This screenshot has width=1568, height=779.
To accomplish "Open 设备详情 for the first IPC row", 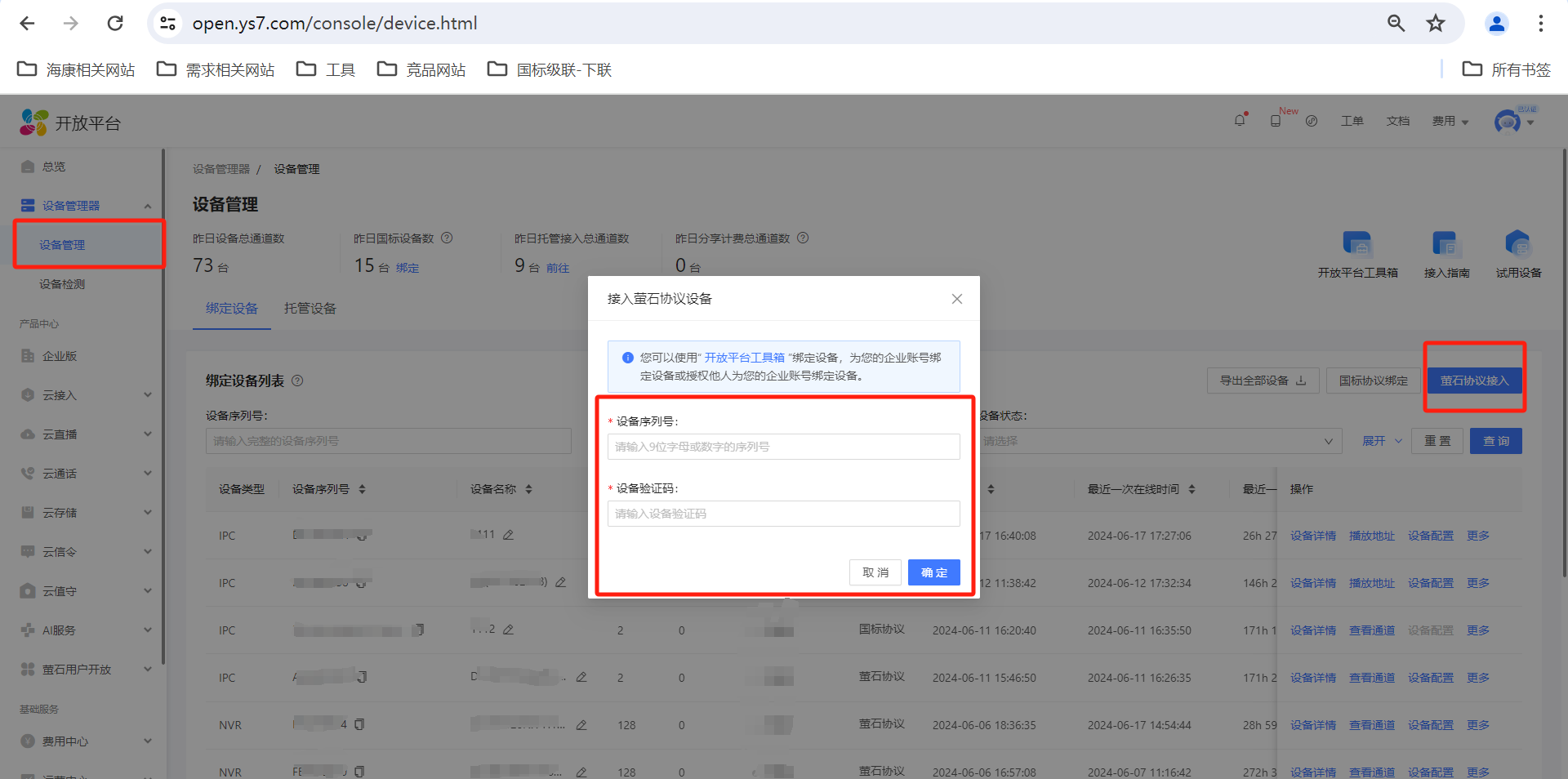I will click(1313, 536).
